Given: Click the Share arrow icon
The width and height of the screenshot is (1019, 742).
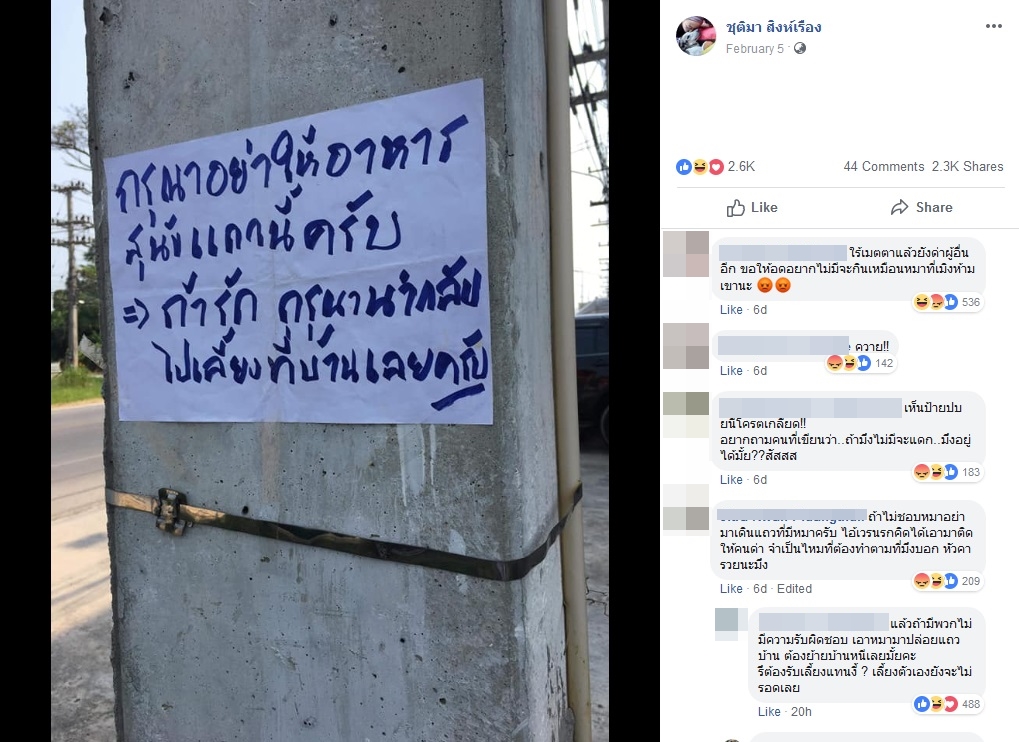Looking at the screenshot, I should 899,207.
